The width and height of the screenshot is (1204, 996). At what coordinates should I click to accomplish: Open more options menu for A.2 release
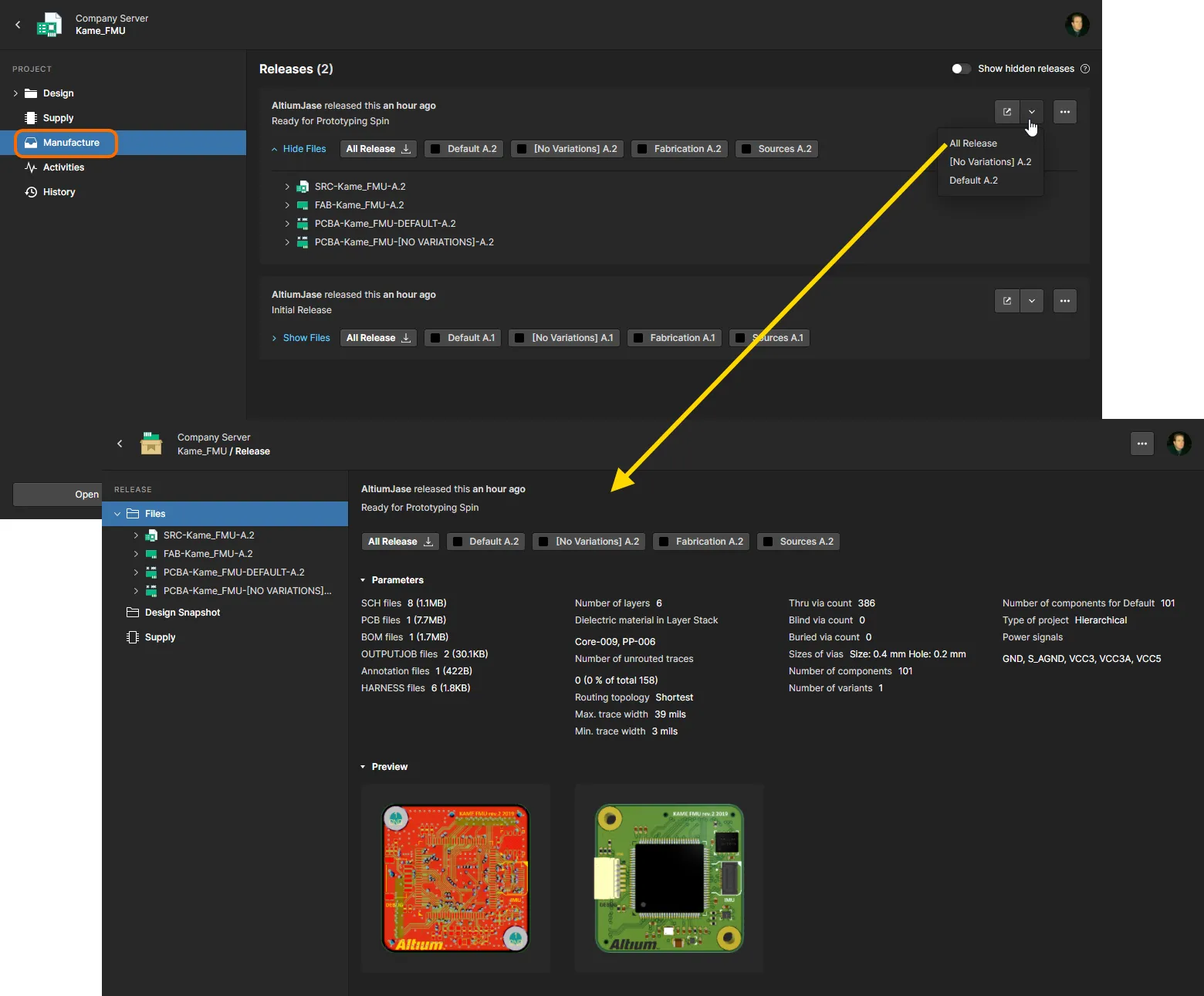(1065, 112)
